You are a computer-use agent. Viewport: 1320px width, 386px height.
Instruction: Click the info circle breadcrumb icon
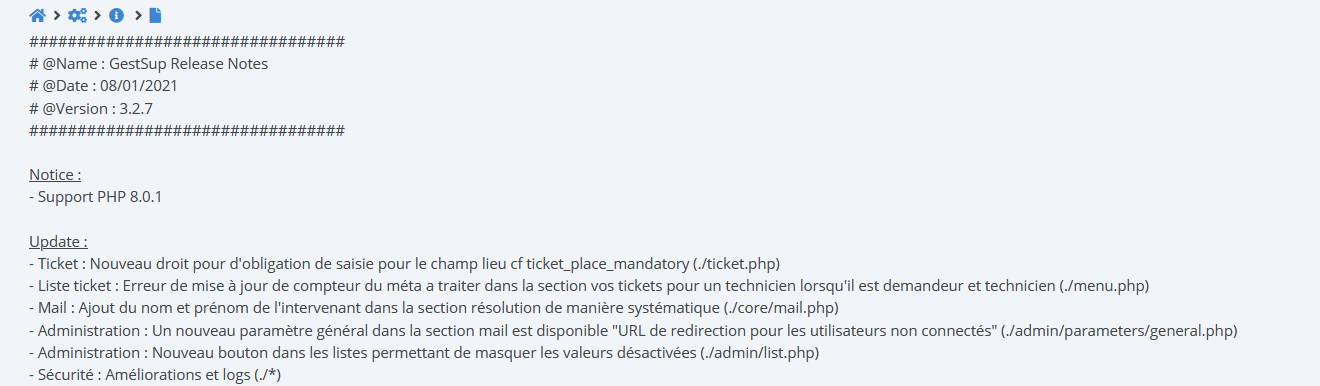(116, 15)
